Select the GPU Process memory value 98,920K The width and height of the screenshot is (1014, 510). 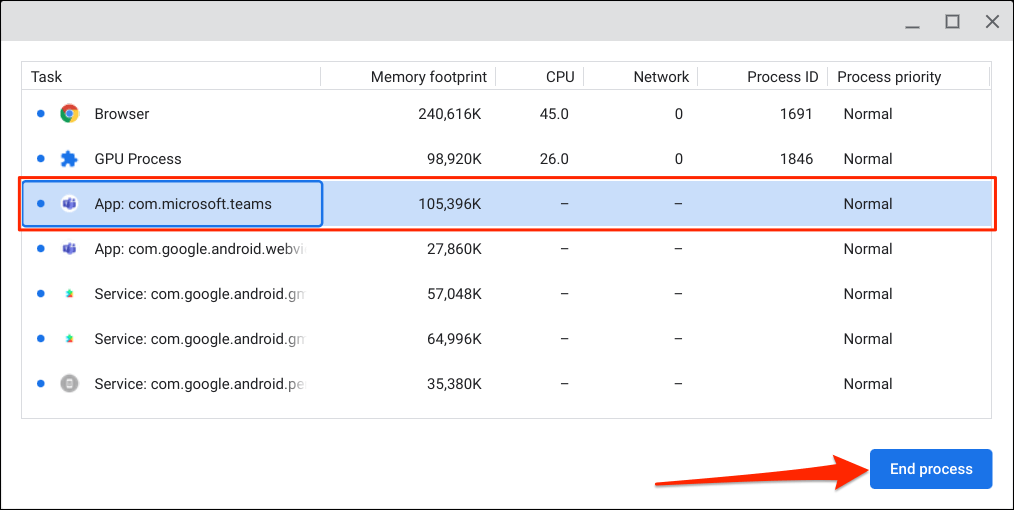click(449, 159)
